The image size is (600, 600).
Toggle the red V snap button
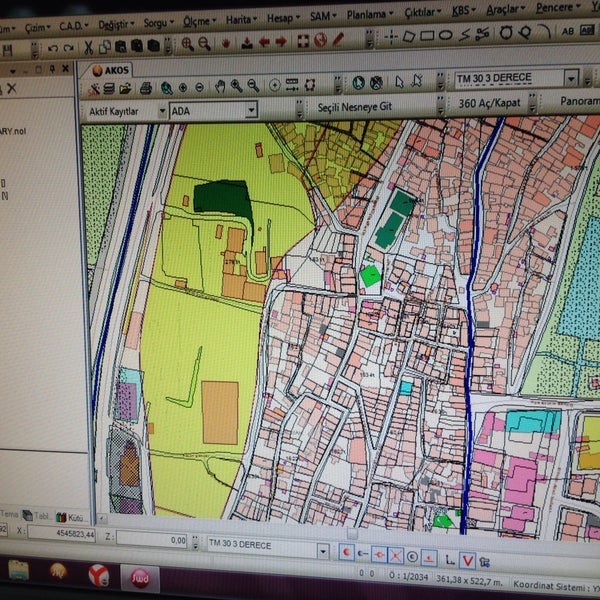[467, 561]
